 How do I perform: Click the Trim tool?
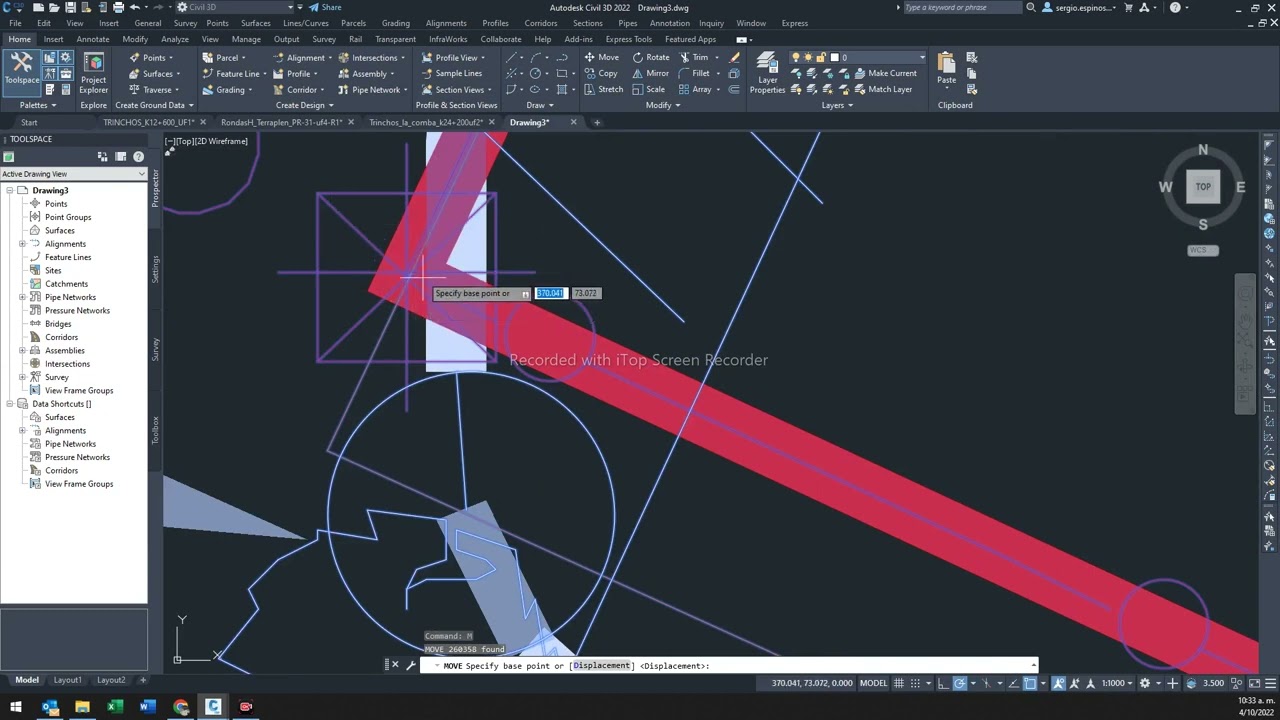click(x=693, y=57)
